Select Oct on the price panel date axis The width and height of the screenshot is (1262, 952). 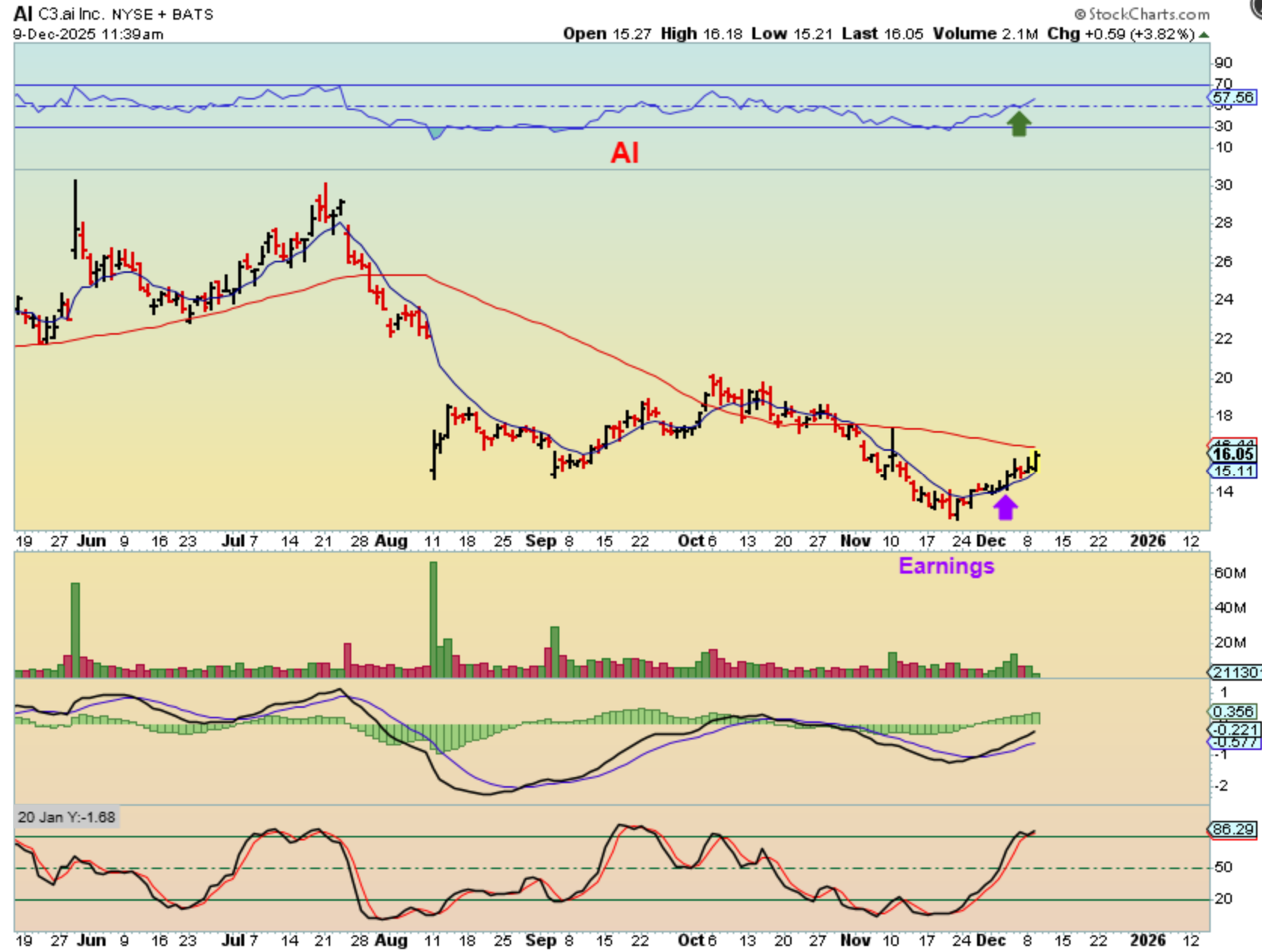[x=691, y=541]
